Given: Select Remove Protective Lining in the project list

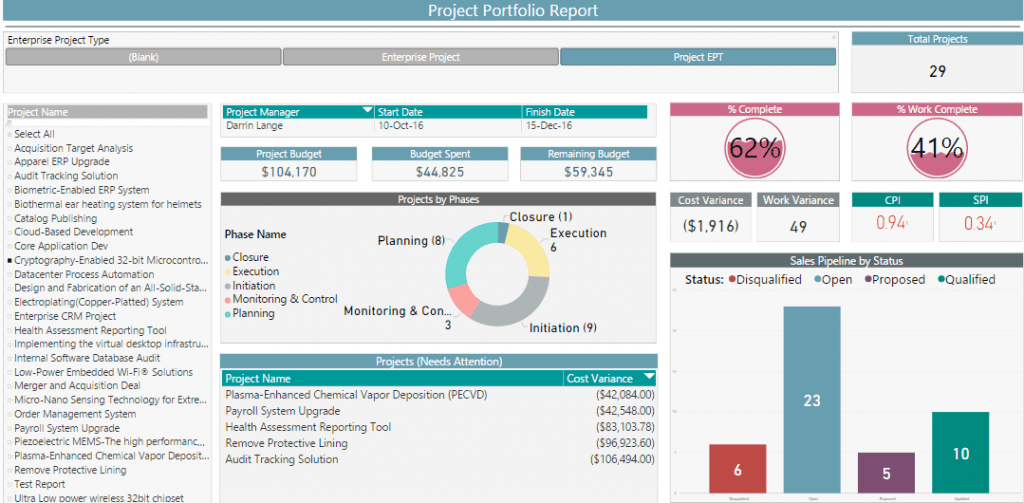Looking at the screenshot, I should point(71,470).
